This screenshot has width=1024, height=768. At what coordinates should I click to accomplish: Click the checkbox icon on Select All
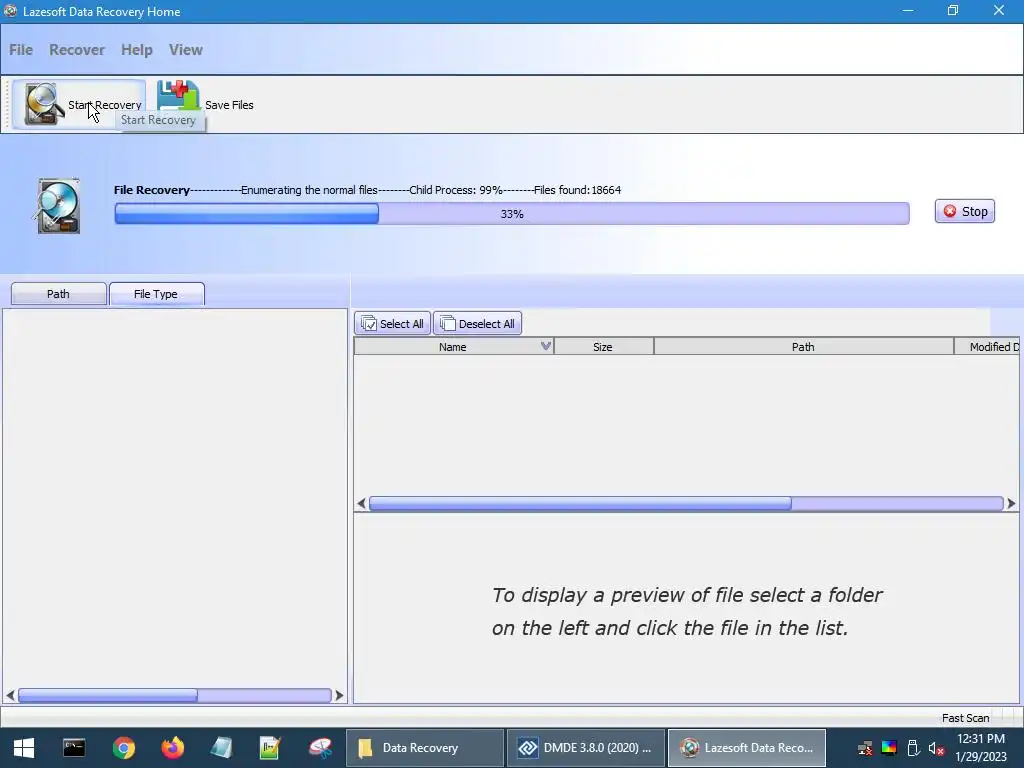(369, 323)
